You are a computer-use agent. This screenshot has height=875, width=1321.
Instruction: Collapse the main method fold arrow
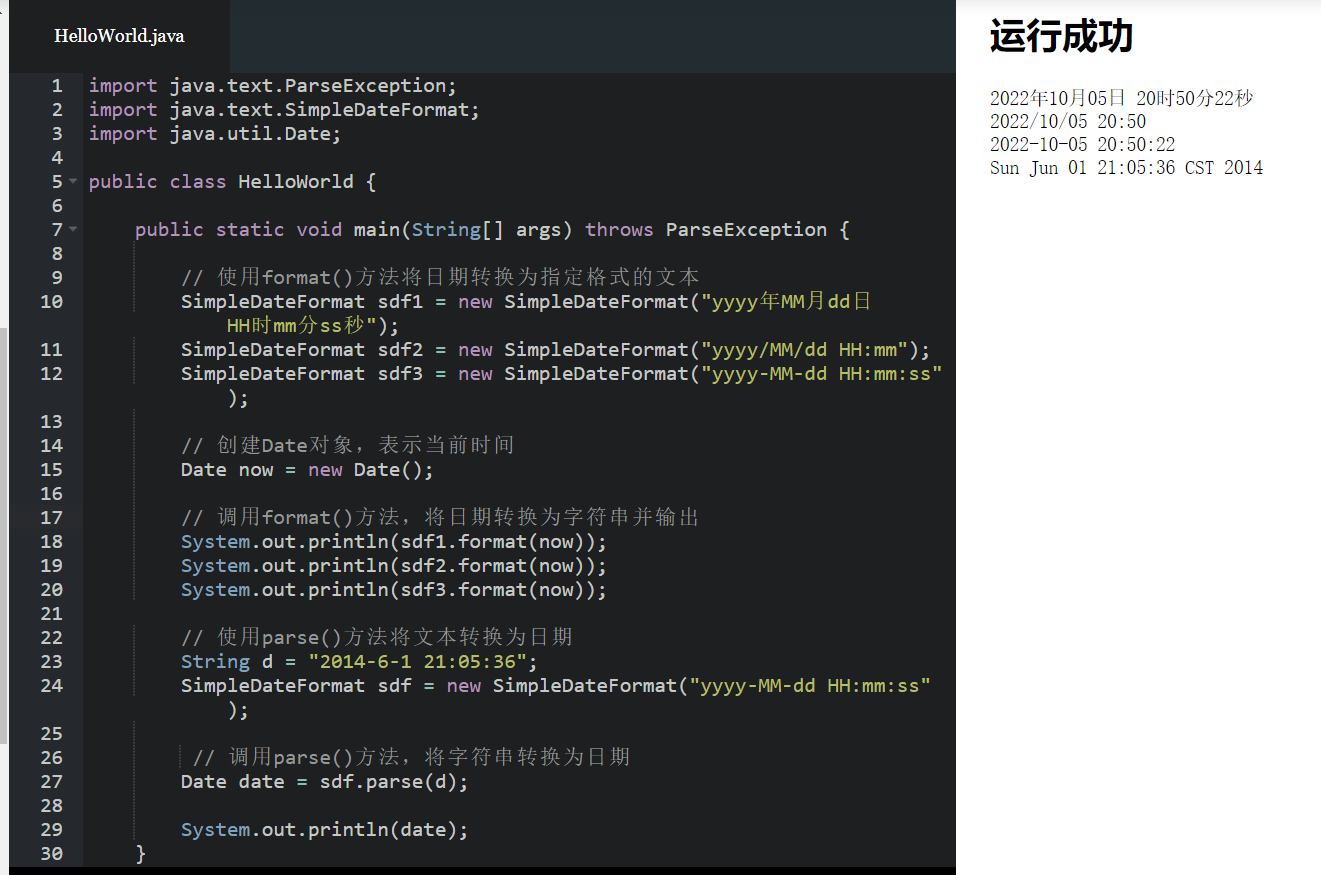pos(73,230)
